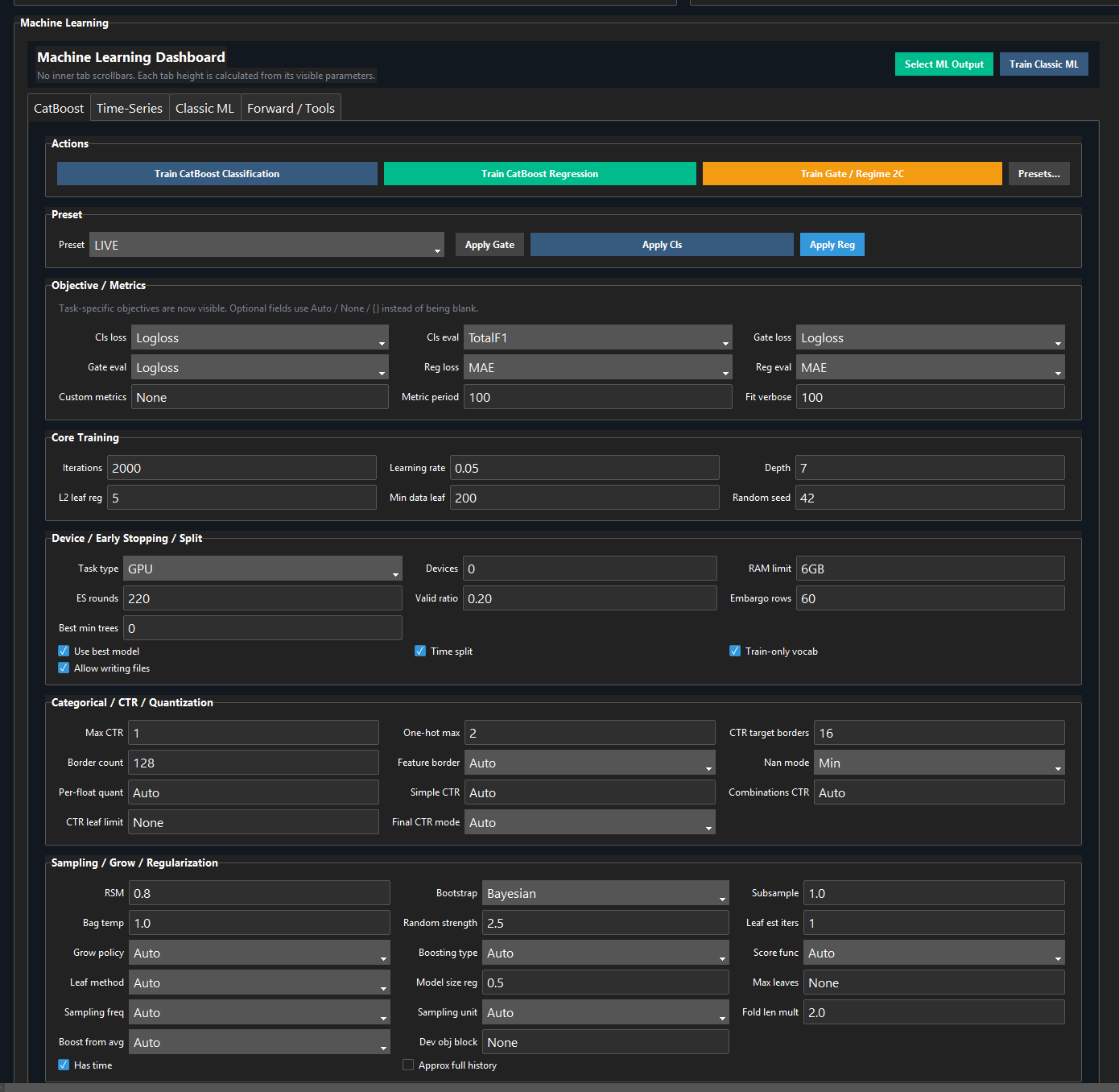This screenshot has width=1119, height=1092.
Task: Click the Fit verbose field
Action: [x=931, y=397]
